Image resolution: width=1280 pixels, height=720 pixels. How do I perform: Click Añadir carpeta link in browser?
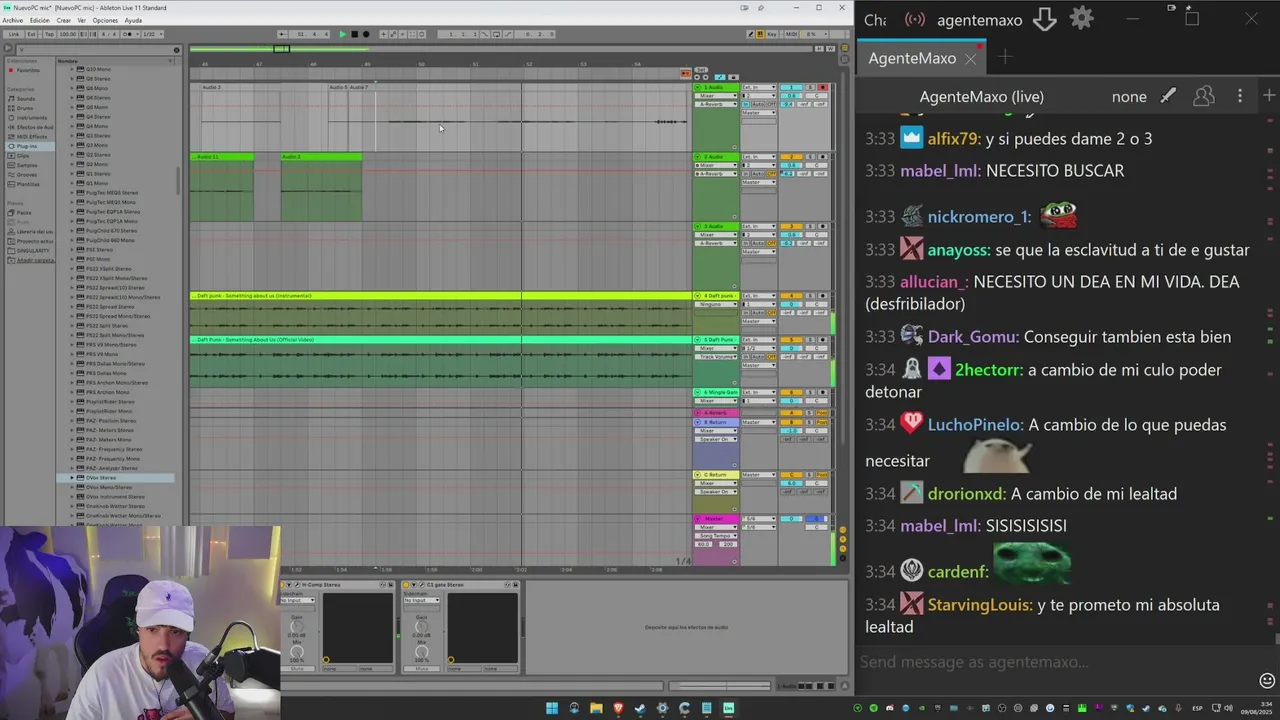tap(35, 260)
